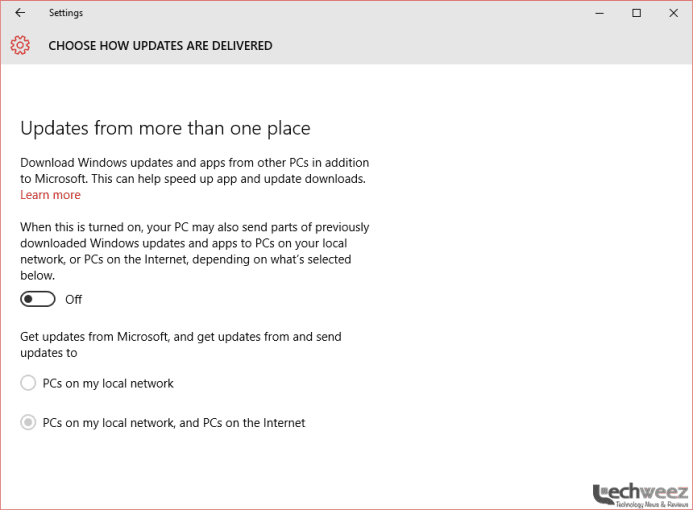Go back with the arrow icon

click(20, 13)
